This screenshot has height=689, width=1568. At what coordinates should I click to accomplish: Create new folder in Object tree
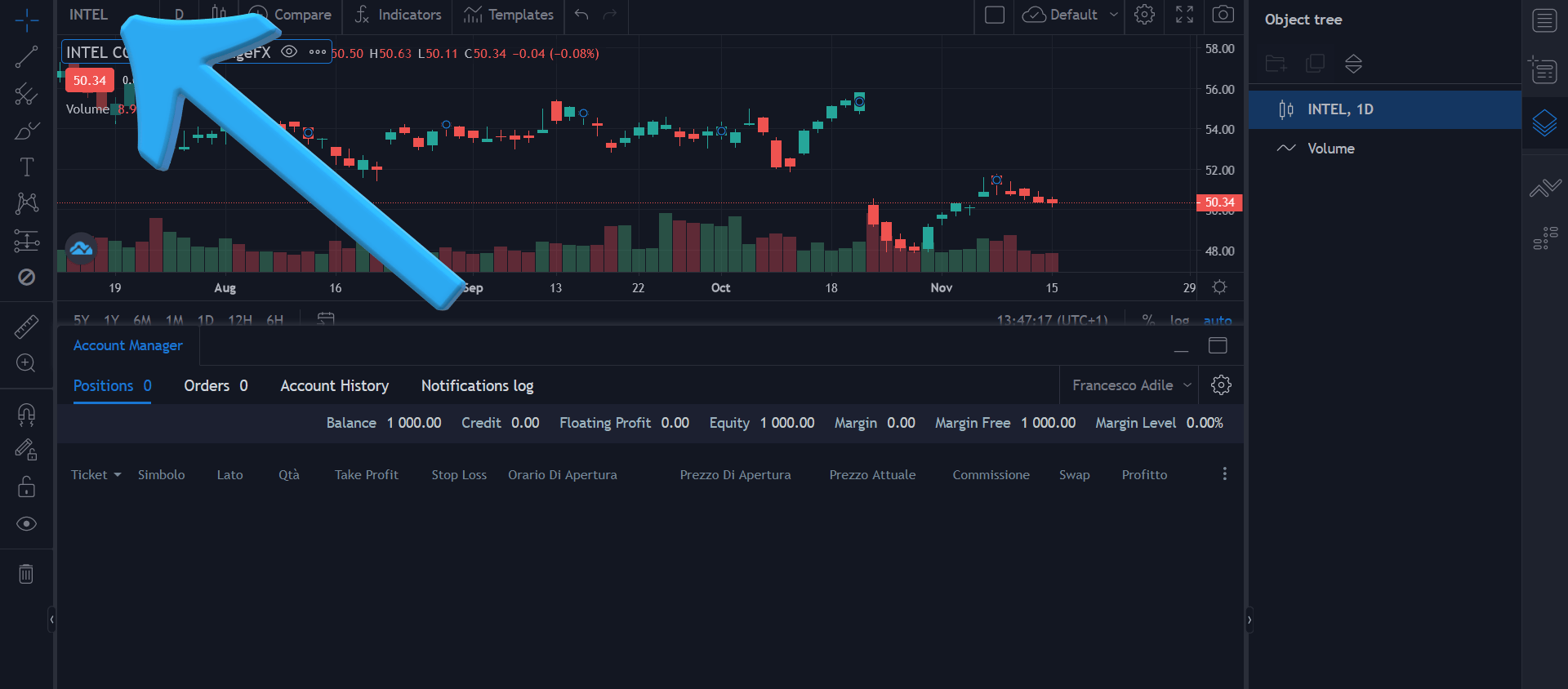(1276, 64)
